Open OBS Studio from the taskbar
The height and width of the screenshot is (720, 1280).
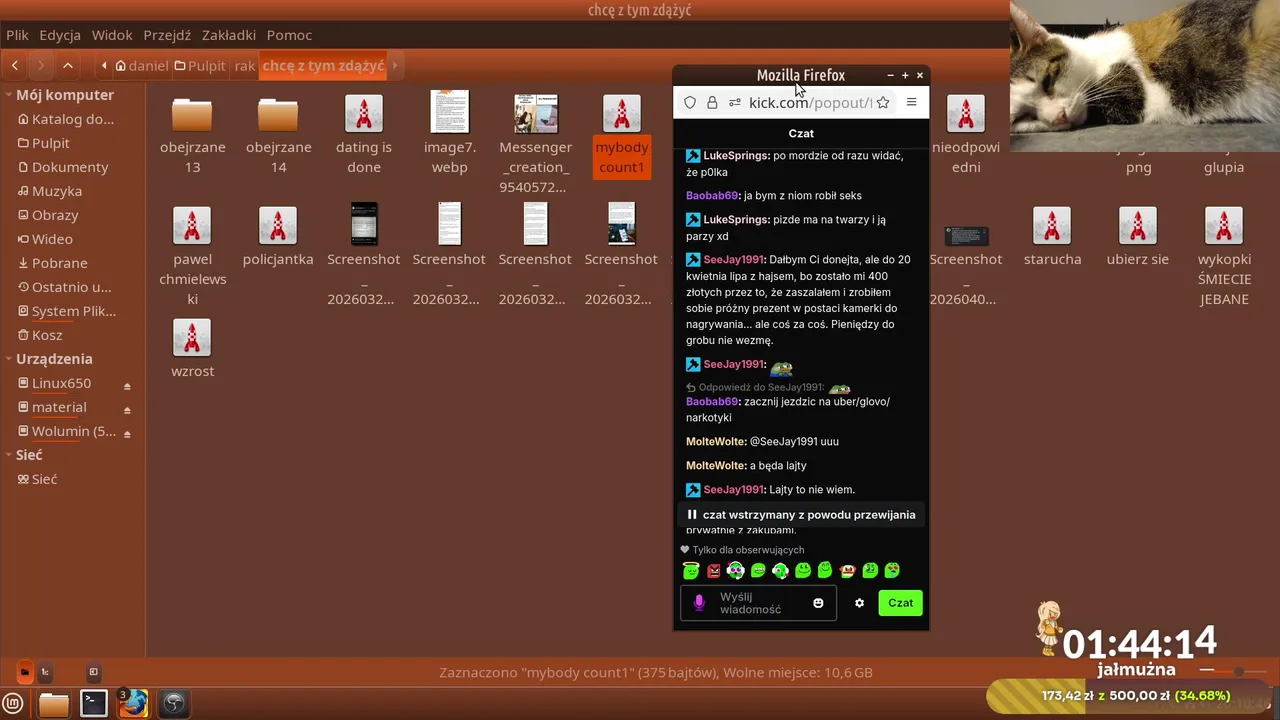tap(173, 704)
